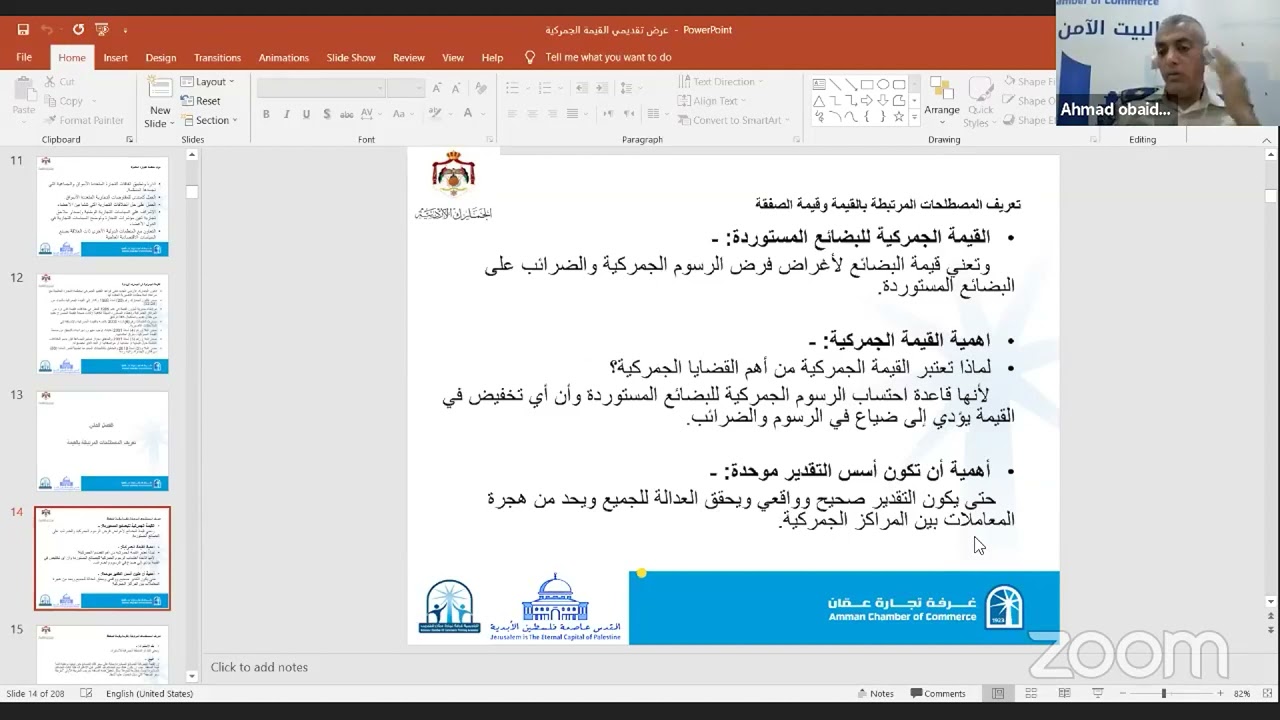Switch to Reading View

click(1064, 693)
